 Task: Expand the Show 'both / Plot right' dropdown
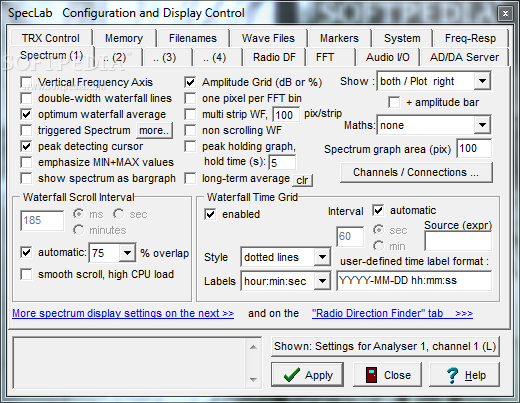482,81
